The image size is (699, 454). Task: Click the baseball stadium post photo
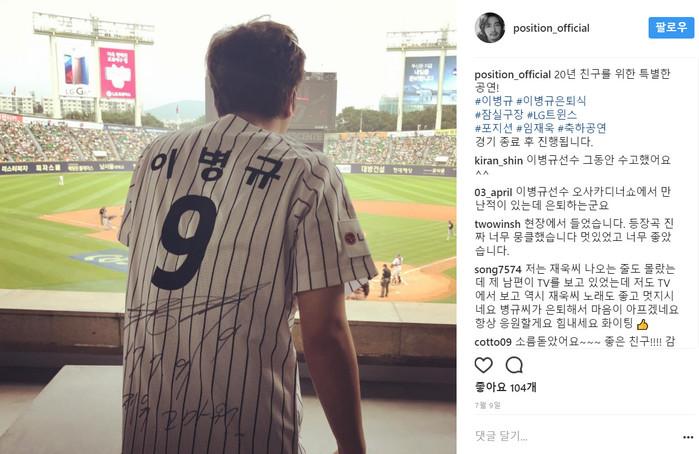pos(228,227)
